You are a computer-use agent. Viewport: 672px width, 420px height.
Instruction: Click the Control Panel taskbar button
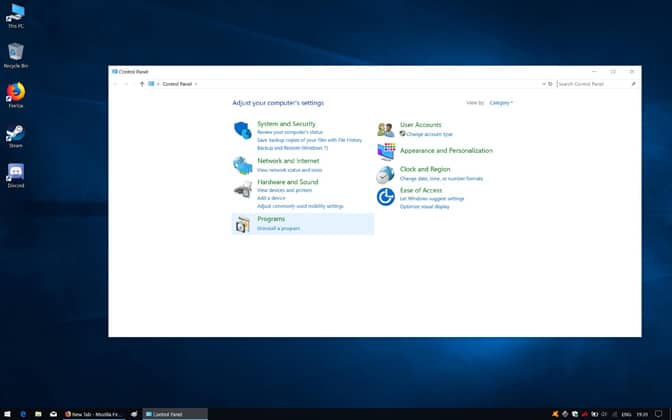(x=175, y=414)
